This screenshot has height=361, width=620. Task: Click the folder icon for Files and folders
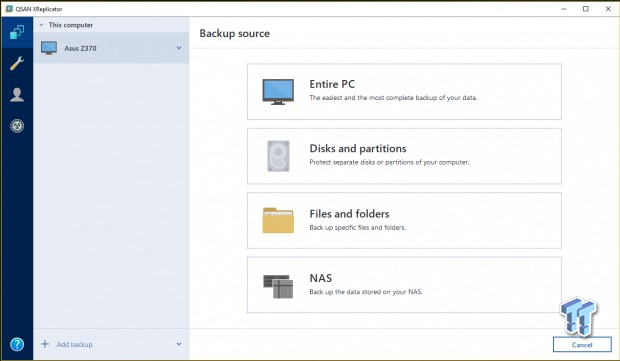point(278,221)
